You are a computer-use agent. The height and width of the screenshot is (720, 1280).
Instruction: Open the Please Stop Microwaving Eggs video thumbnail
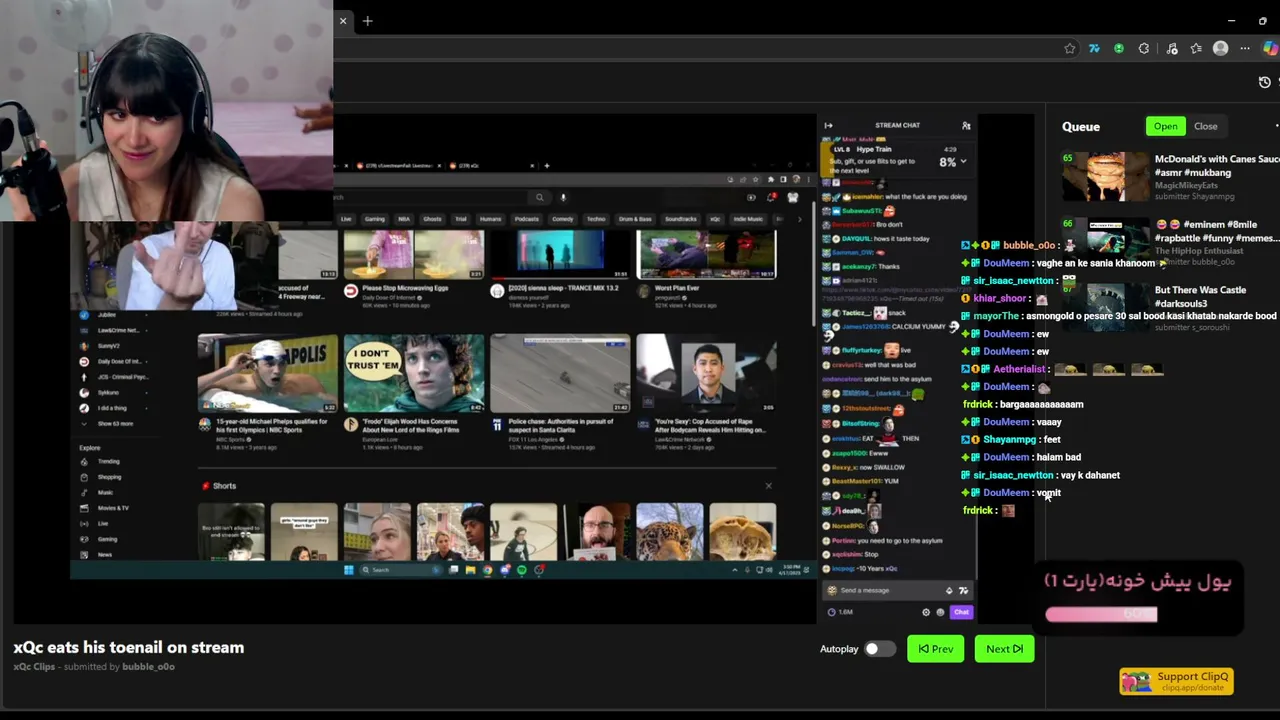[414, 254]
